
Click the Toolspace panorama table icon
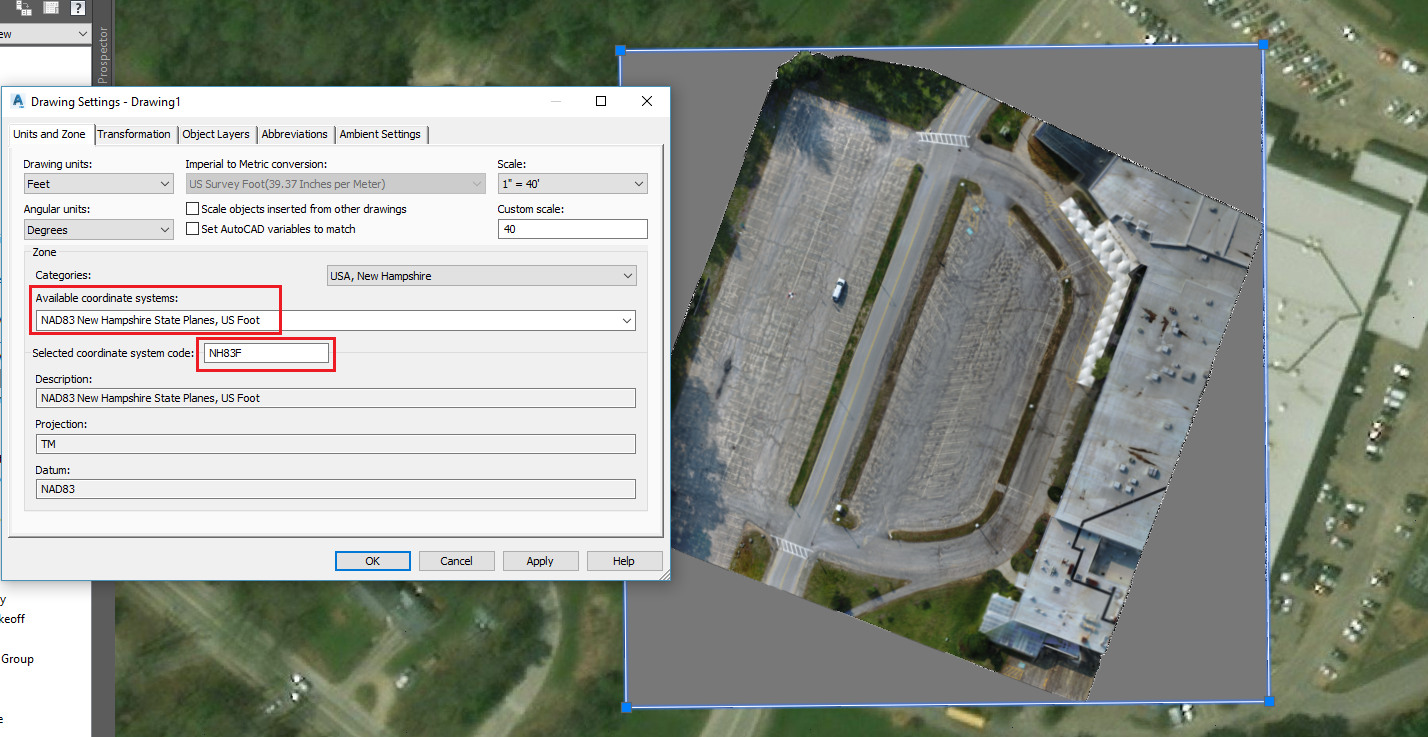(x=50, y=8)
